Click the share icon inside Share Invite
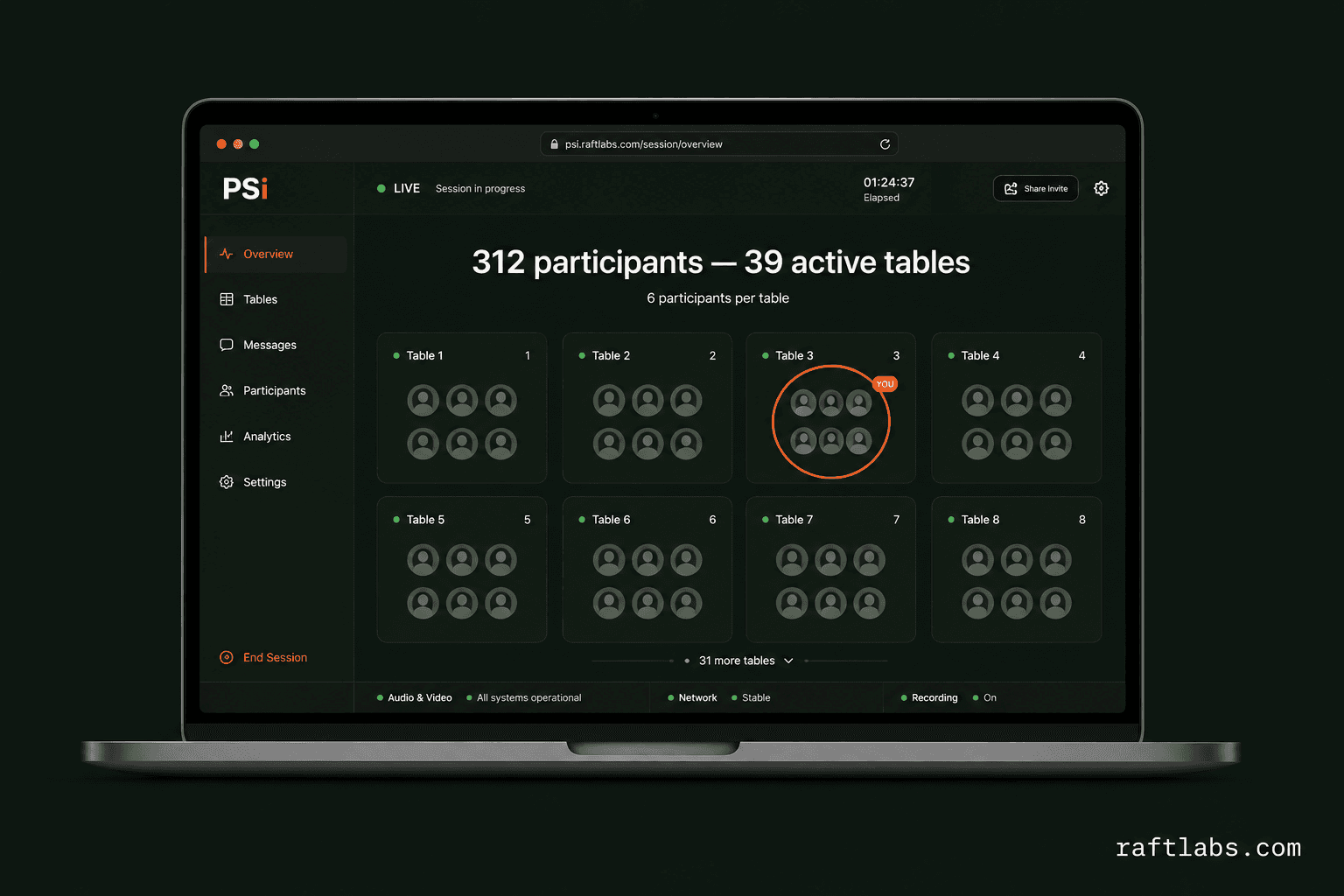The width and height of the screenshot is (1344, 896). click(x=1011, y=188)
